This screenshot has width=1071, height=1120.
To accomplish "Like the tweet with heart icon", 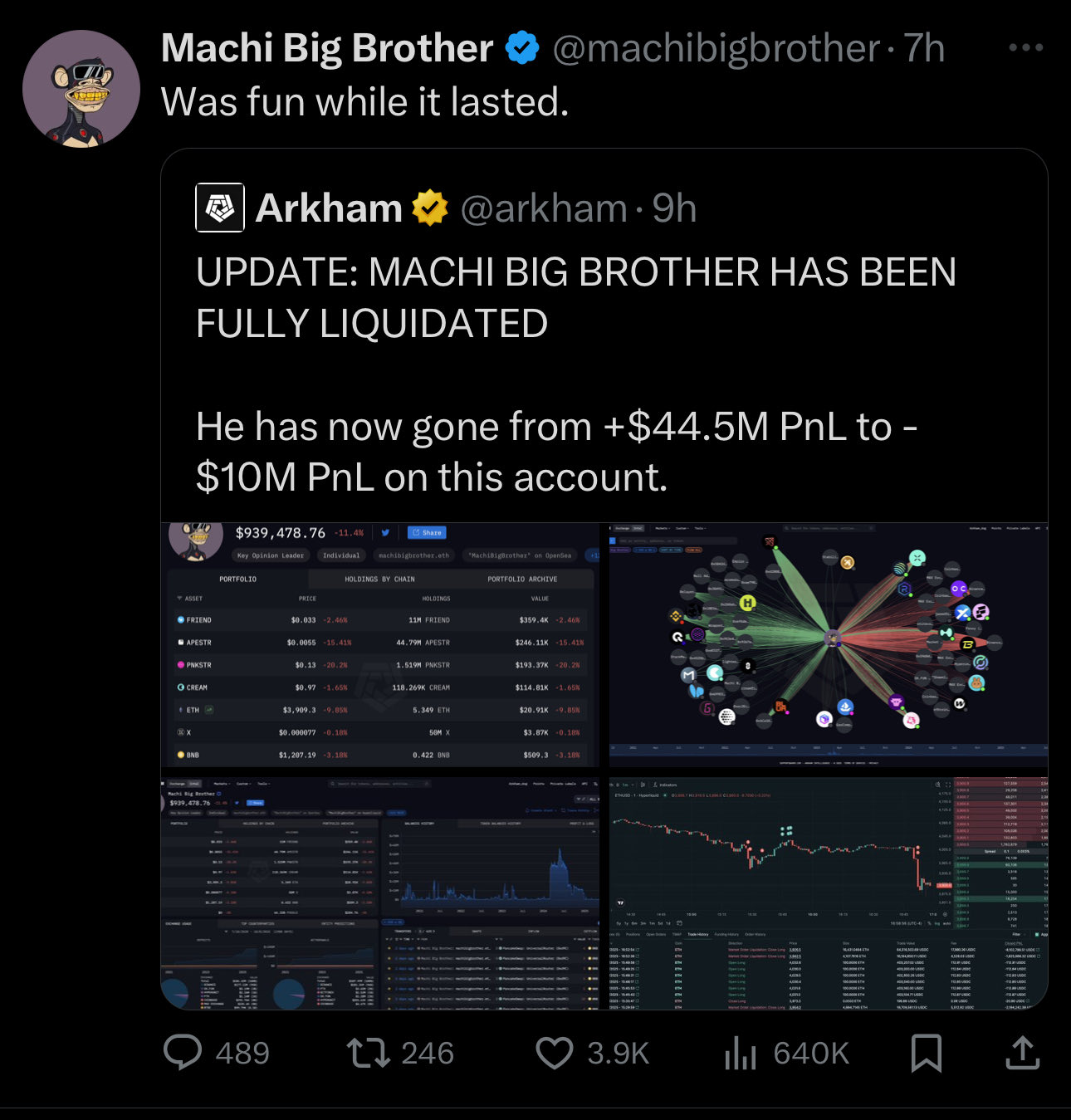I will (x=555, y=1052).
